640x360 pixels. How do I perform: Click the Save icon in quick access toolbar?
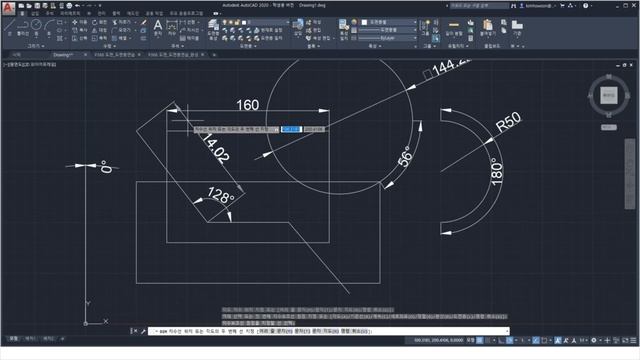coord(37,6)
